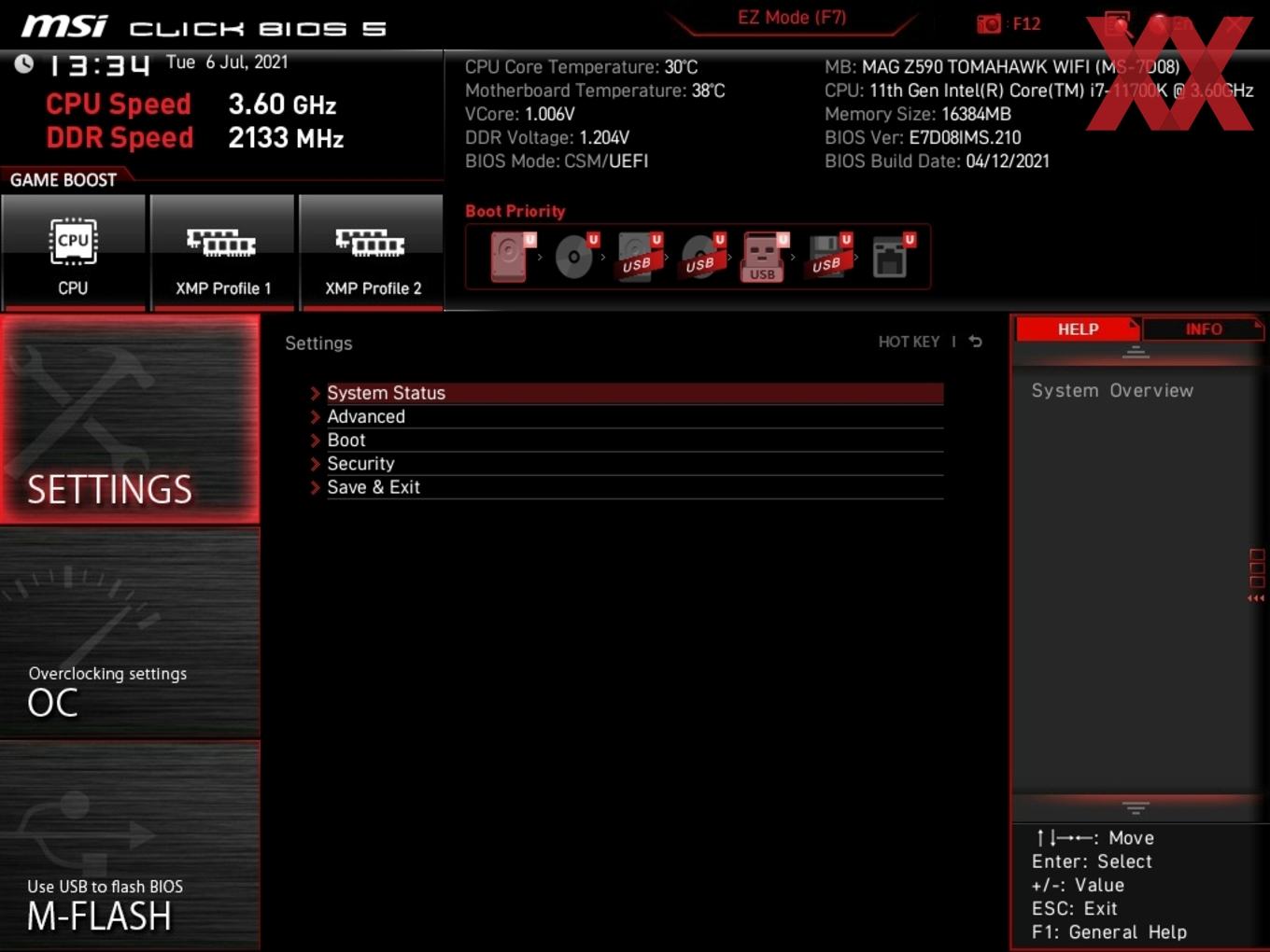
Task: Click the date Tue 6 Jul, 2021
Action: coord(227,63)
